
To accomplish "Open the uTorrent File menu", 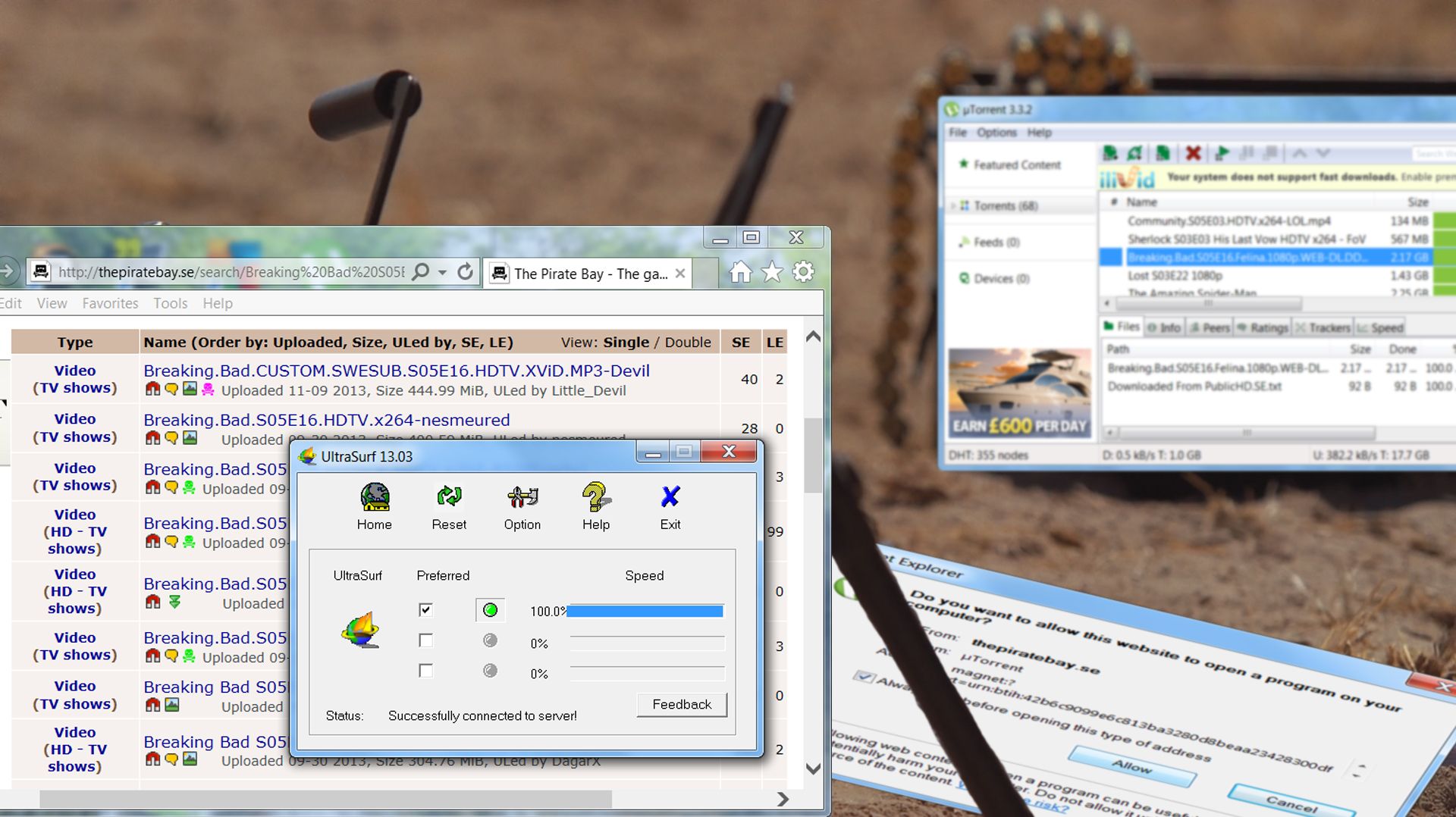I will (958, 133).
